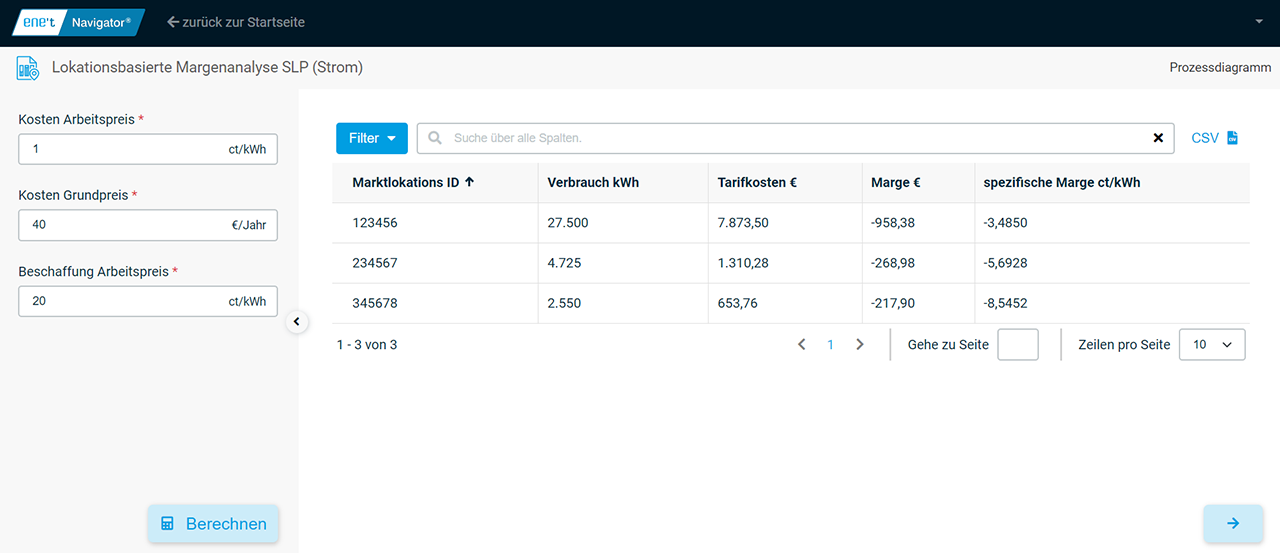This screenshot has width=1280, height=553.
Task: Click the ene't Navigator logo
Action: [x=78, y=22]
